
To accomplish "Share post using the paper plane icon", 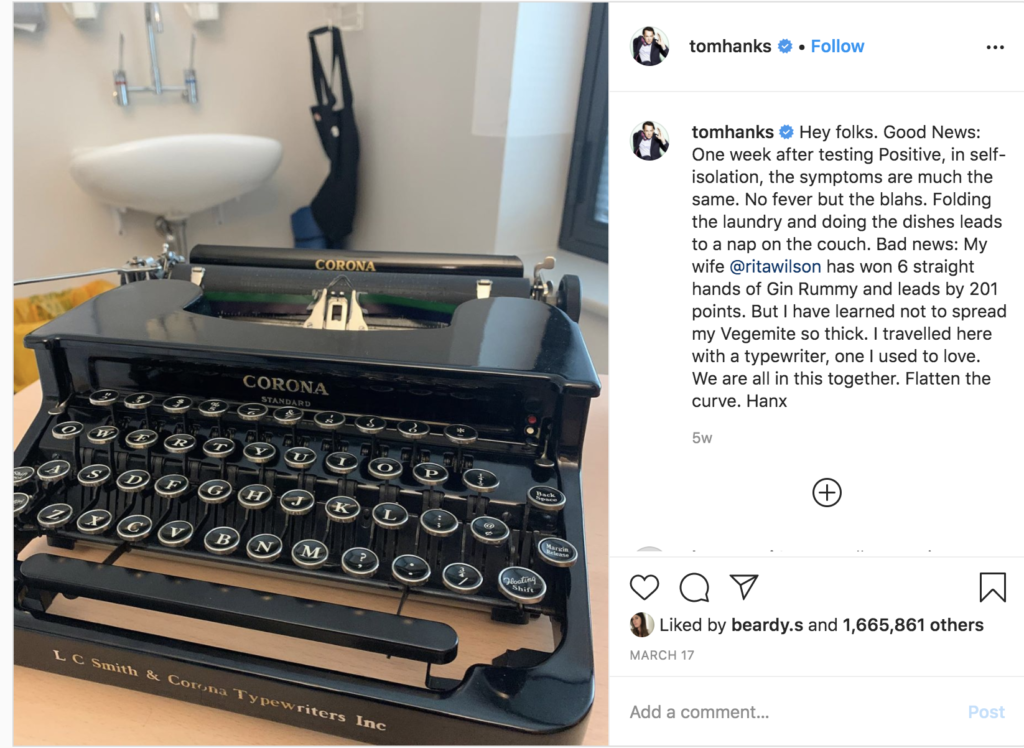I will coord(744,587).
